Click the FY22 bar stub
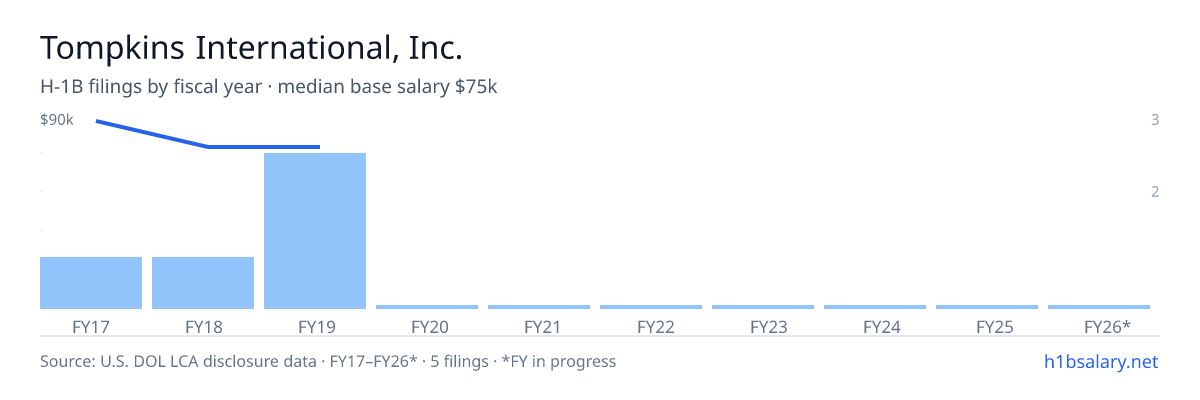The image size is (1200, 400). [651, 307]
